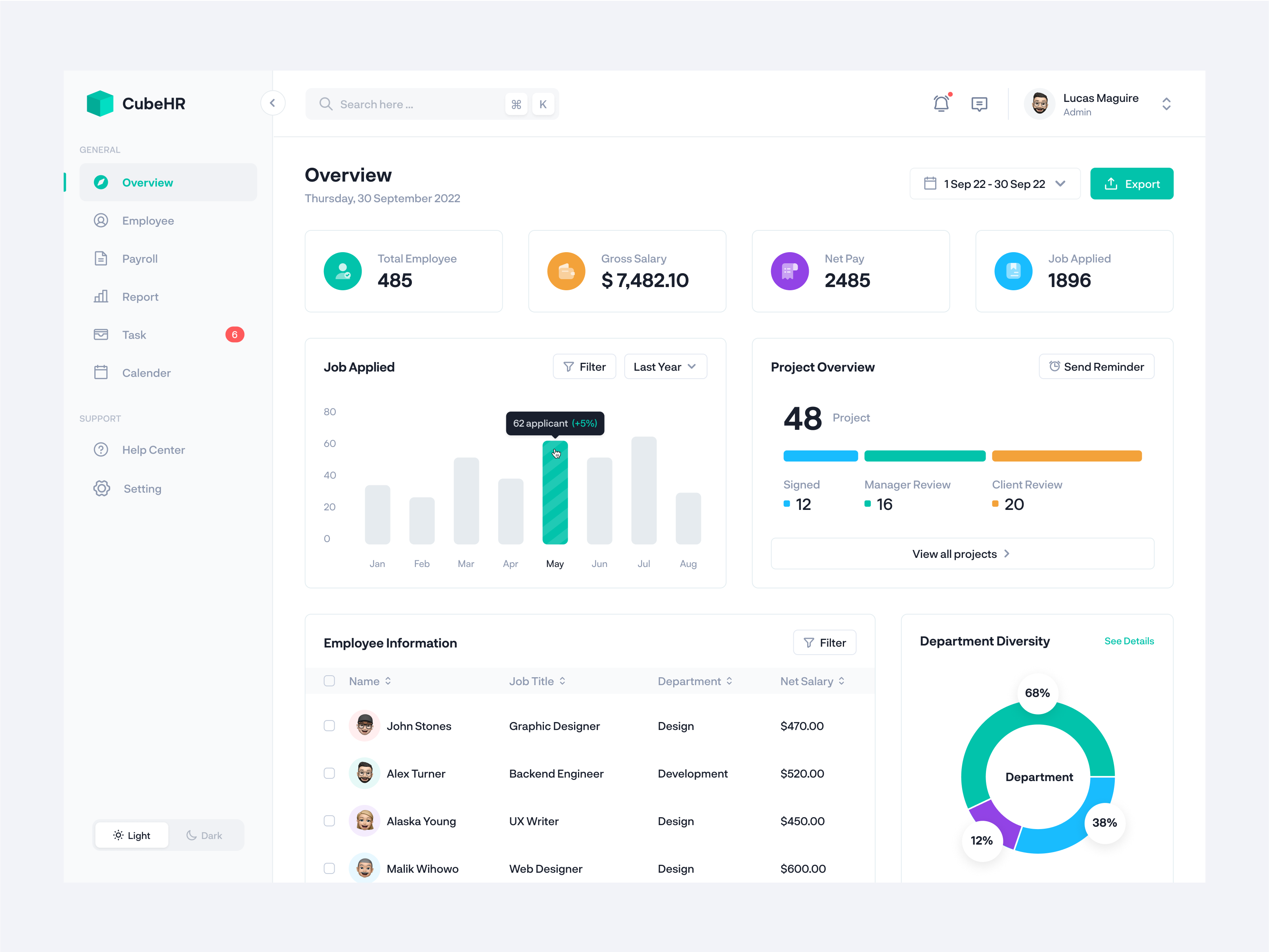1269x952 pixels.
Task: Click the search magnifier icon
Action: pyautogui.click(x=326, y=104)
